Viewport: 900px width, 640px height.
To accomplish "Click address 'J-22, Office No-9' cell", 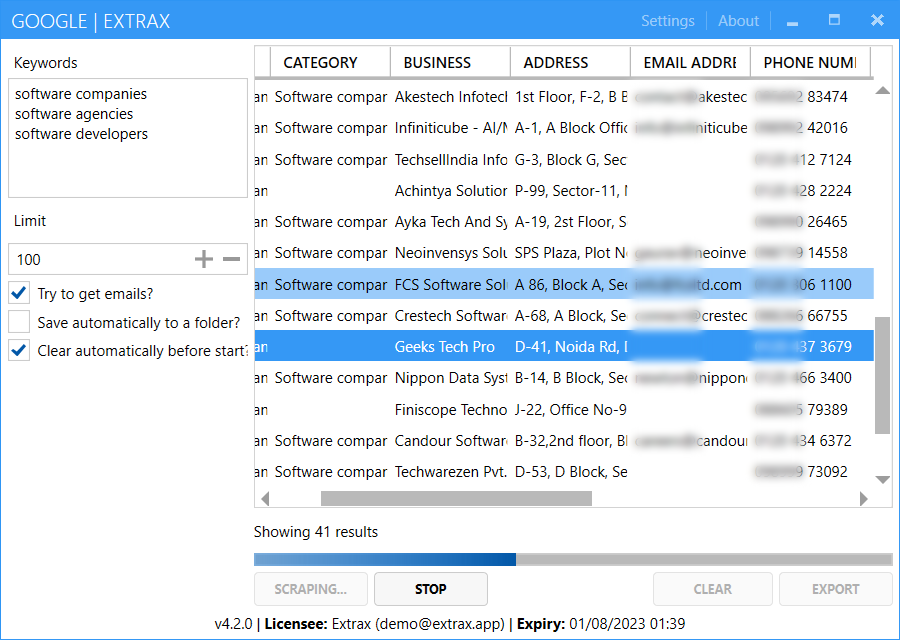I will tap(571, 409).
